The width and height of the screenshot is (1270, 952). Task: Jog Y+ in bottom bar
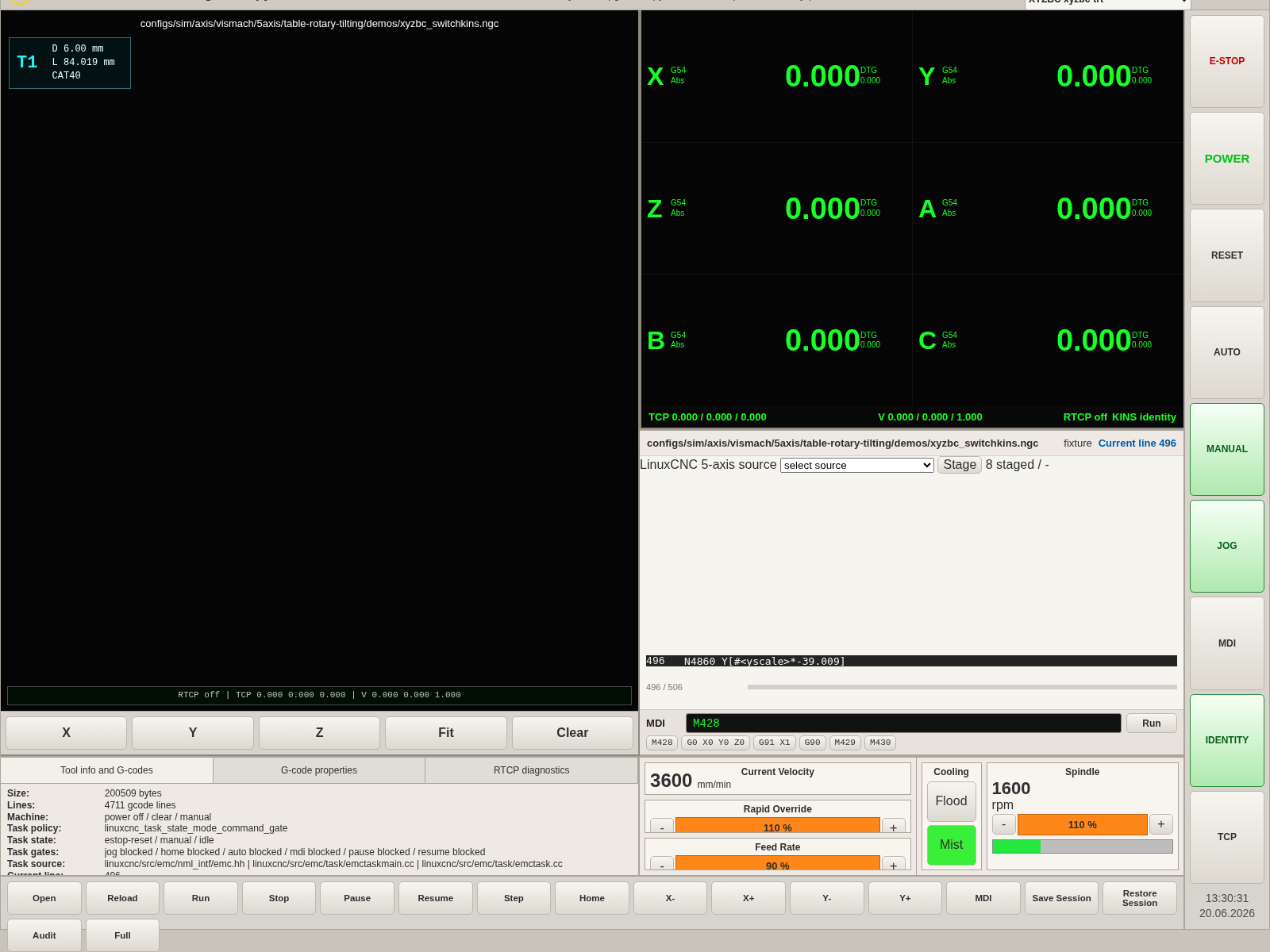pyautogui.click(x=905, y=898)
